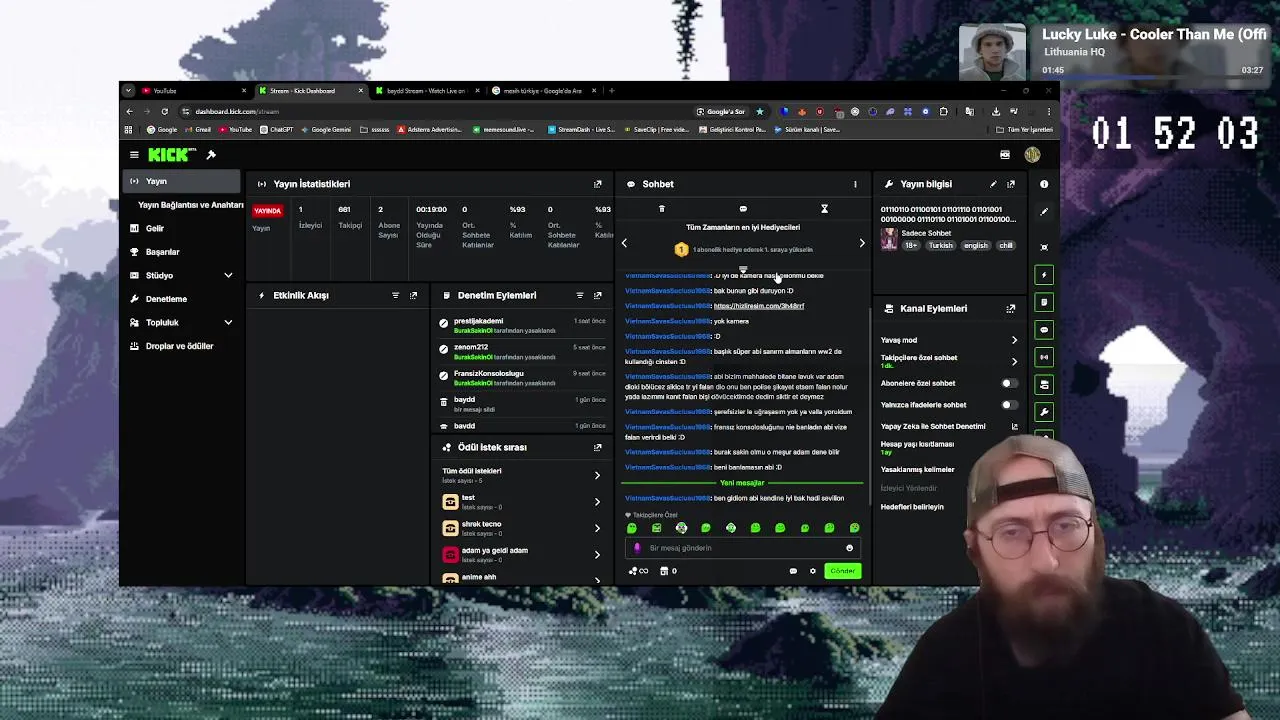The width and height of the screenshot is (1280, 720).
Task: Open filter options in Etkinlik Akışı panel
Action: [395, 296]
